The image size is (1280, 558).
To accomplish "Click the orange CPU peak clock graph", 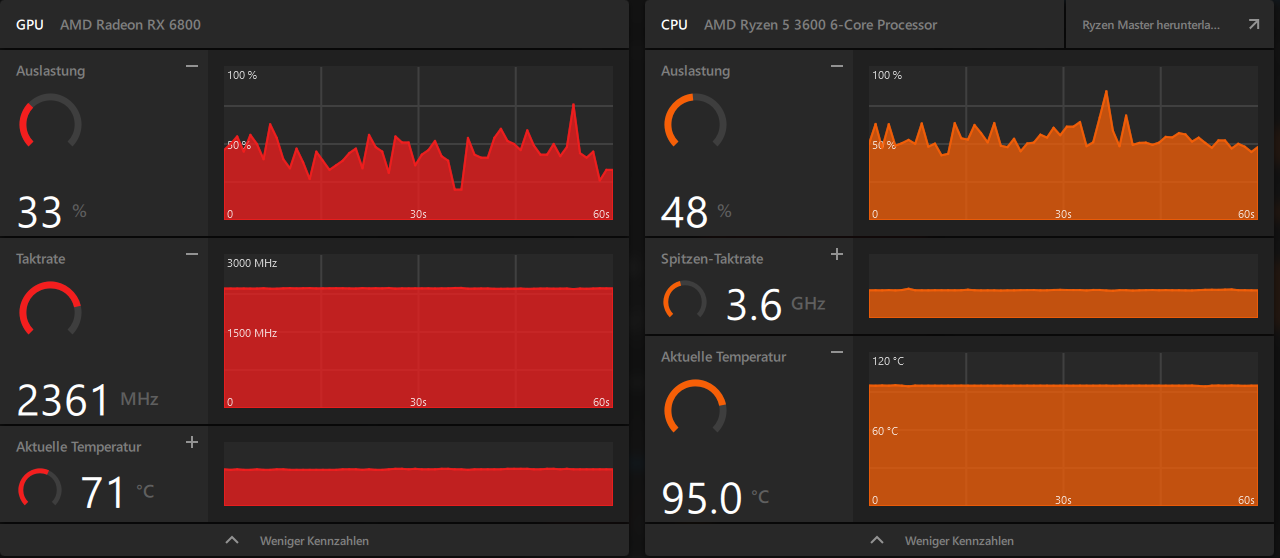I will point(1063,286).
